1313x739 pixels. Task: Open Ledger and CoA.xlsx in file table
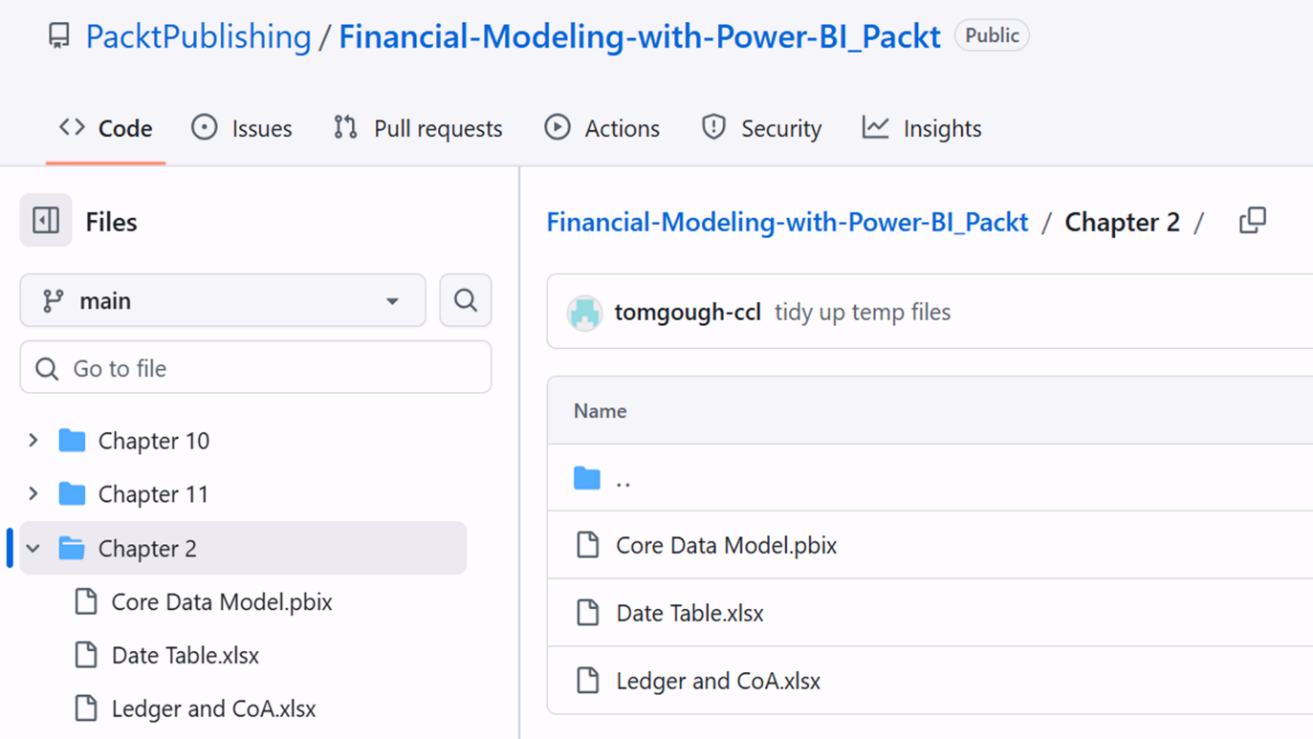(718, 681)
